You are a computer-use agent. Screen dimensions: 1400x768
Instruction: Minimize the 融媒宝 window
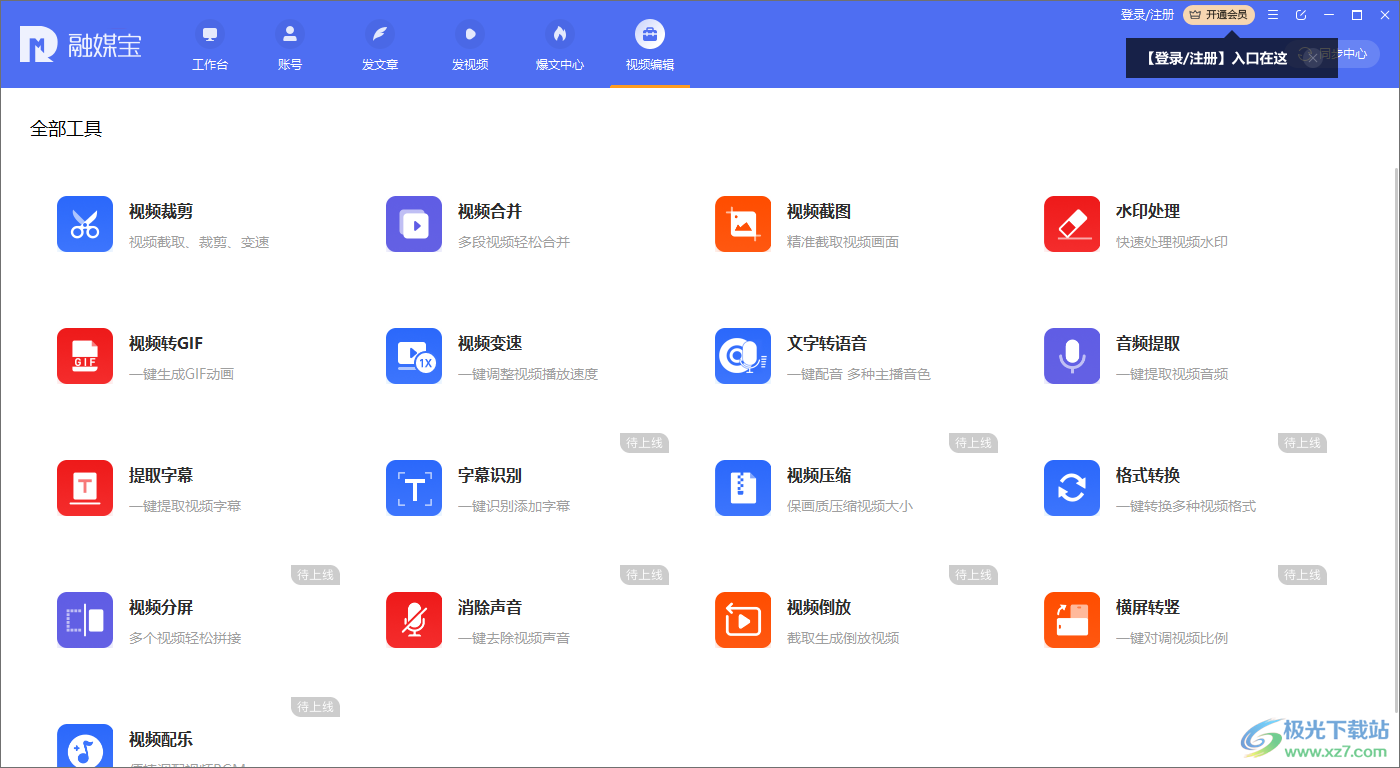click(x=1329, y=15)
